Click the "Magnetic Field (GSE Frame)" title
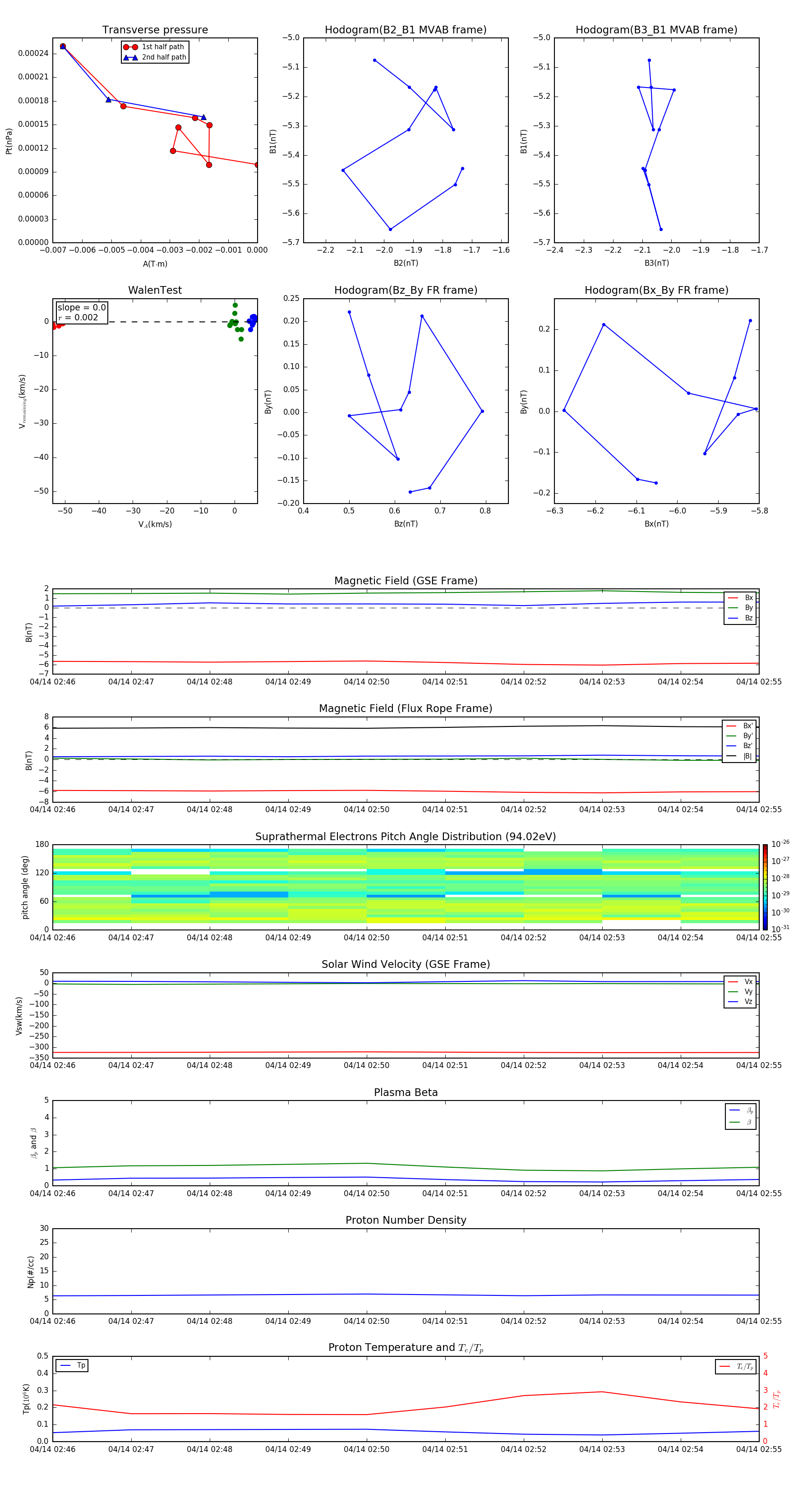The width and height of the screenshot is (812, 1489). point(406,581)
